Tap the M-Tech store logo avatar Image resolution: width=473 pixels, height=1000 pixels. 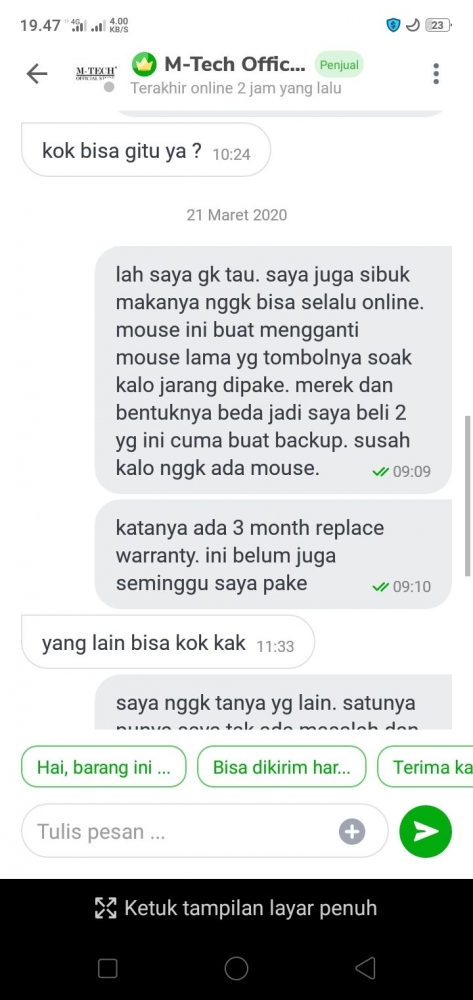(x=96, y=74)
